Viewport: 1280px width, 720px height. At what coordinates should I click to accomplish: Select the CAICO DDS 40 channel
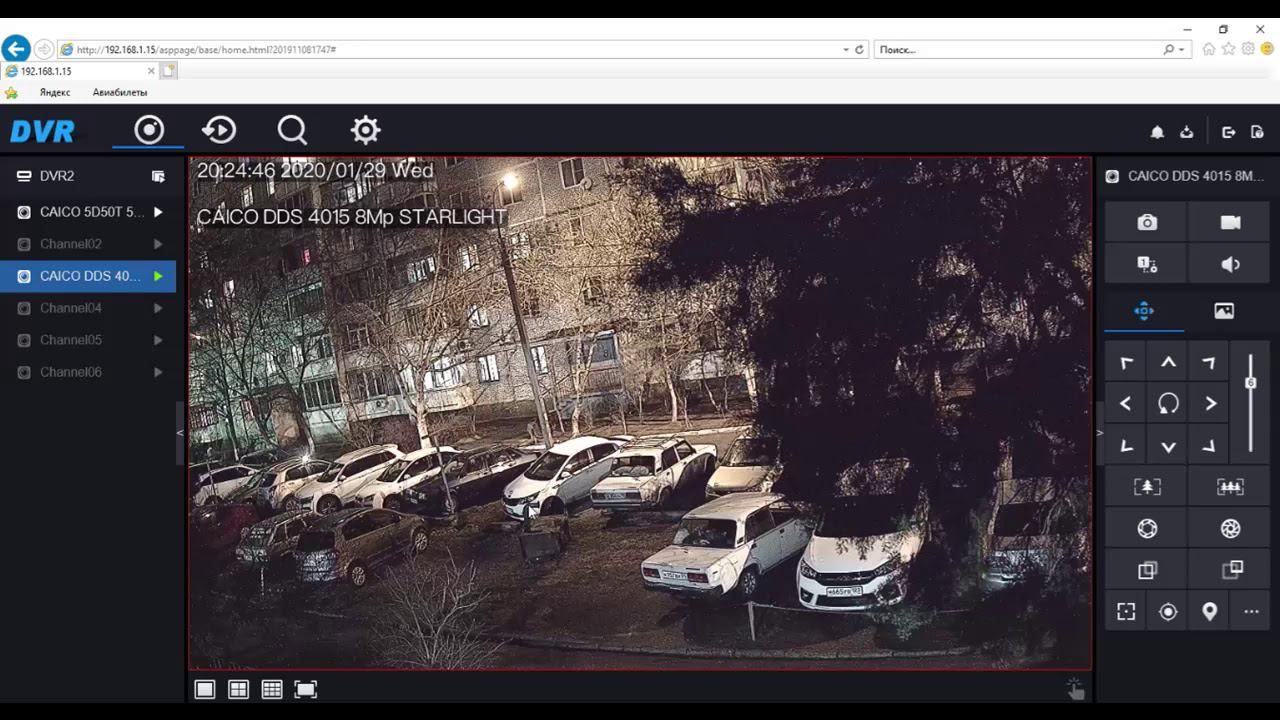90,276
